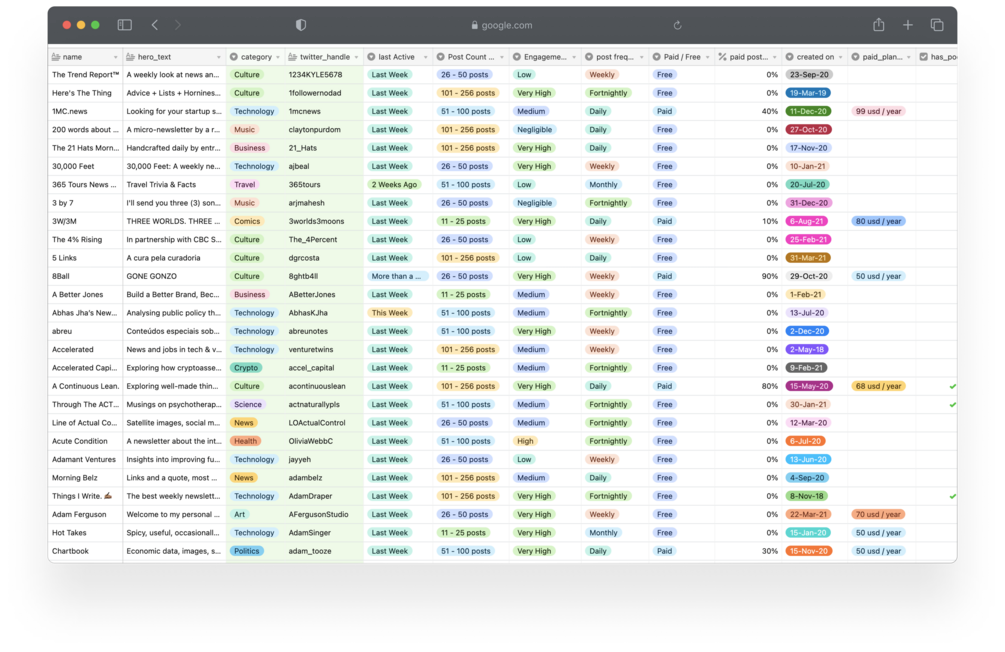Click the 'adam_tooze' twitter handle cell
1005x652 pixels.
[x=324, y=551]
